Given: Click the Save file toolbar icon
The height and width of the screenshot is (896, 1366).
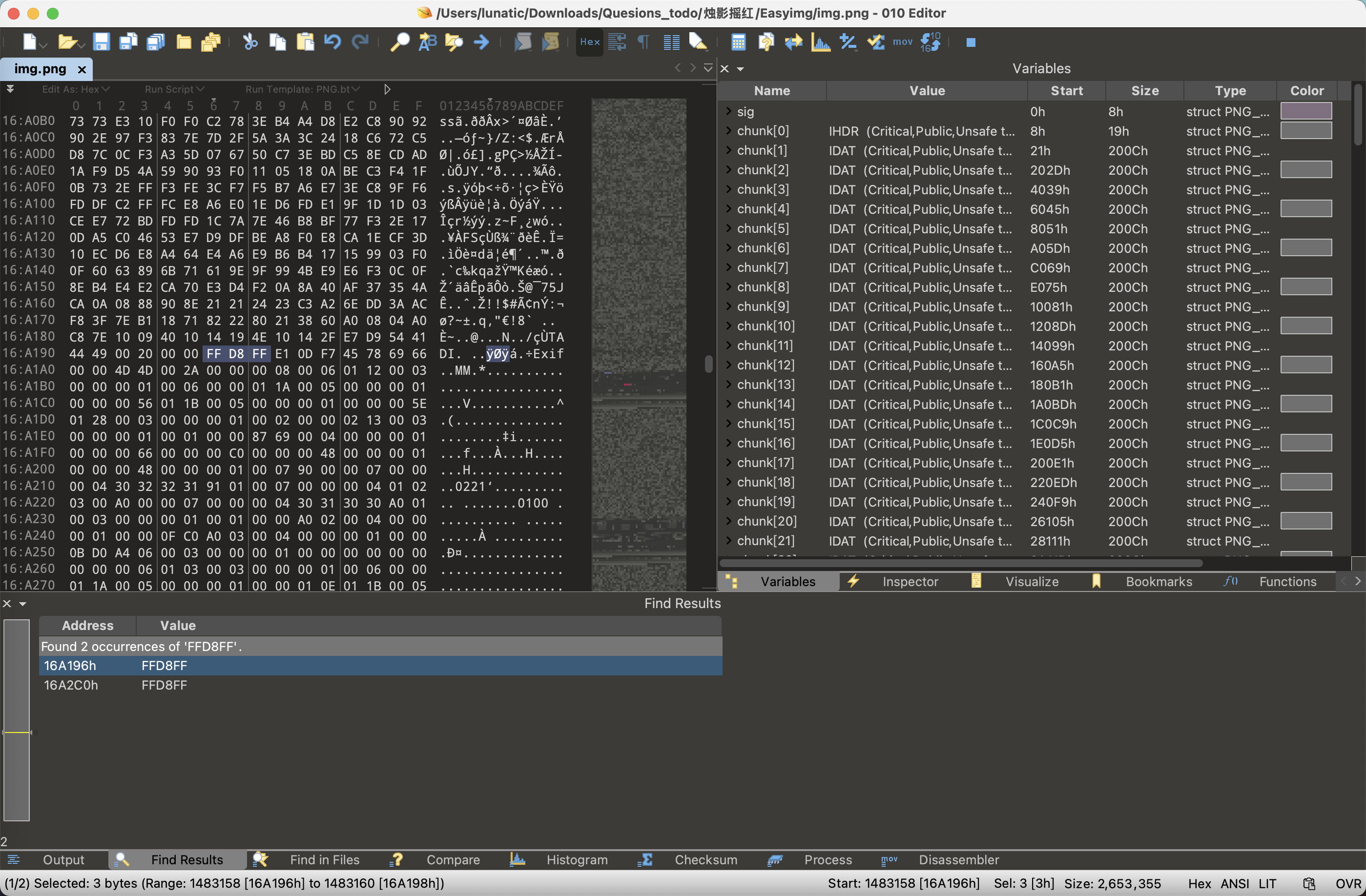Looking at the screenshot, I should pyautogui.click(x=101, y=42).
